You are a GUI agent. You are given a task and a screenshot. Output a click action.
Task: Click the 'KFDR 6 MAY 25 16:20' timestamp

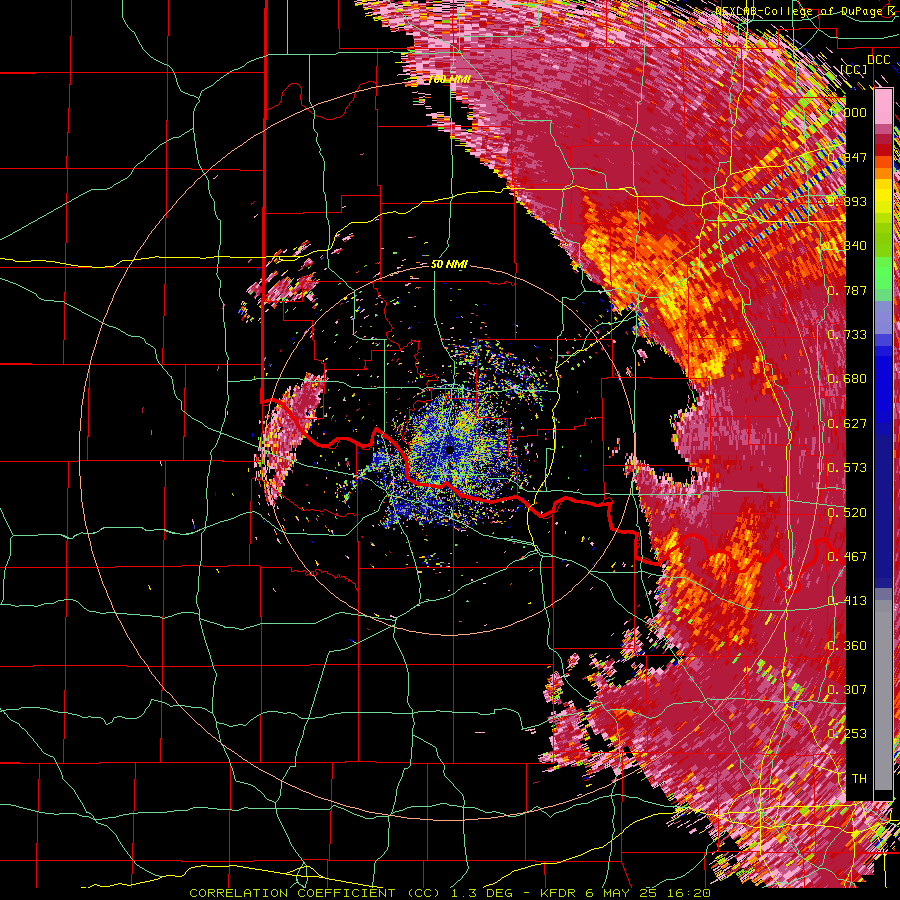[x=626, y=893]
